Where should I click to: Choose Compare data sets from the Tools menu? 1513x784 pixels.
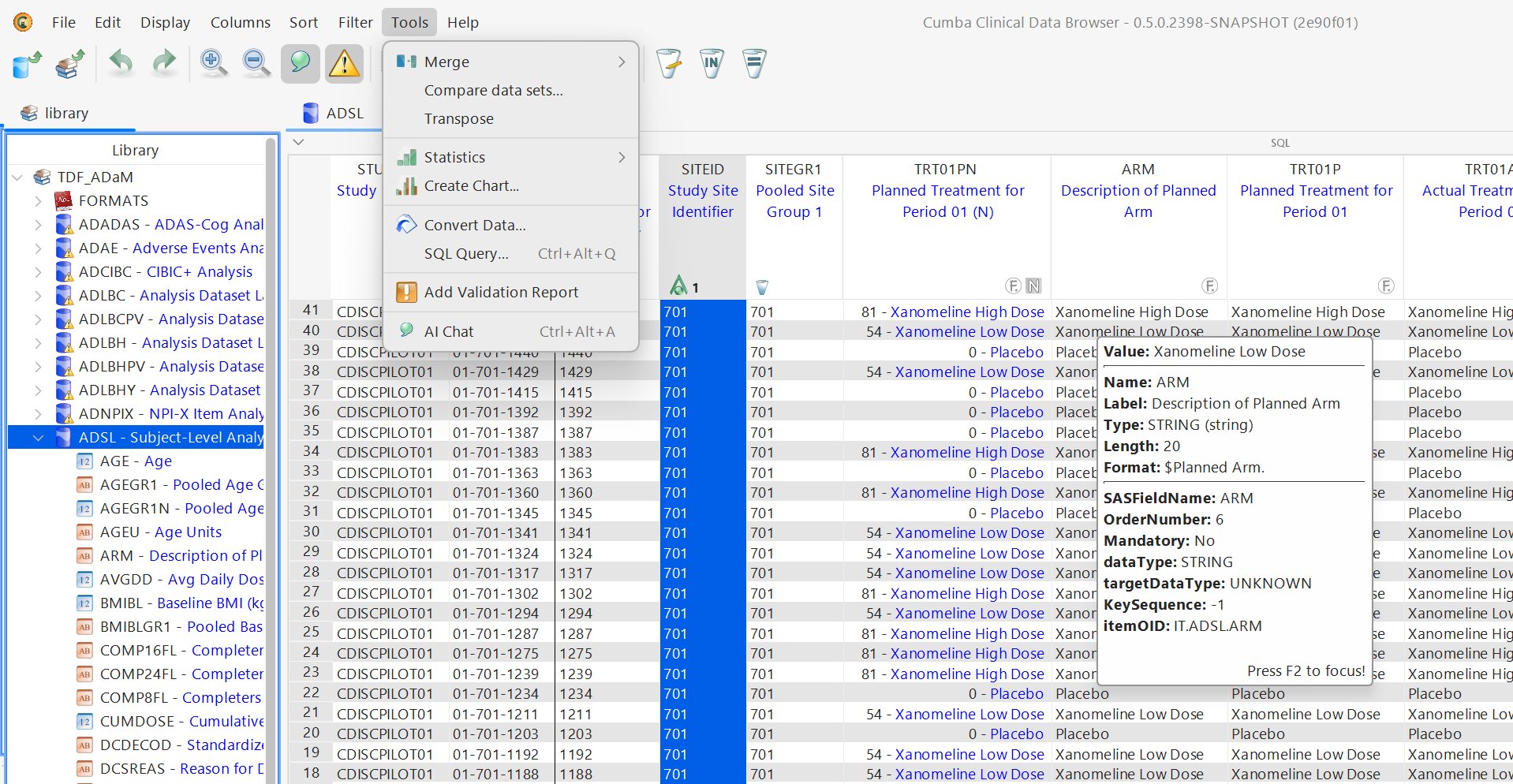[x=510, y=91]
